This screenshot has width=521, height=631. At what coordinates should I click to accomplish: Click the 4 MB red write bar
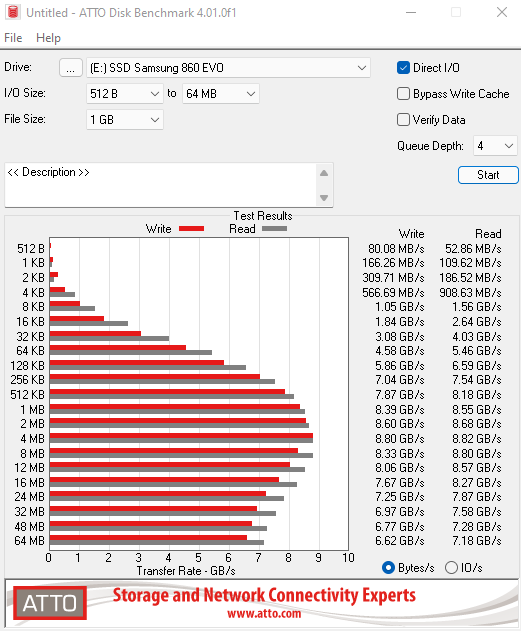click(x=181, y=436)
